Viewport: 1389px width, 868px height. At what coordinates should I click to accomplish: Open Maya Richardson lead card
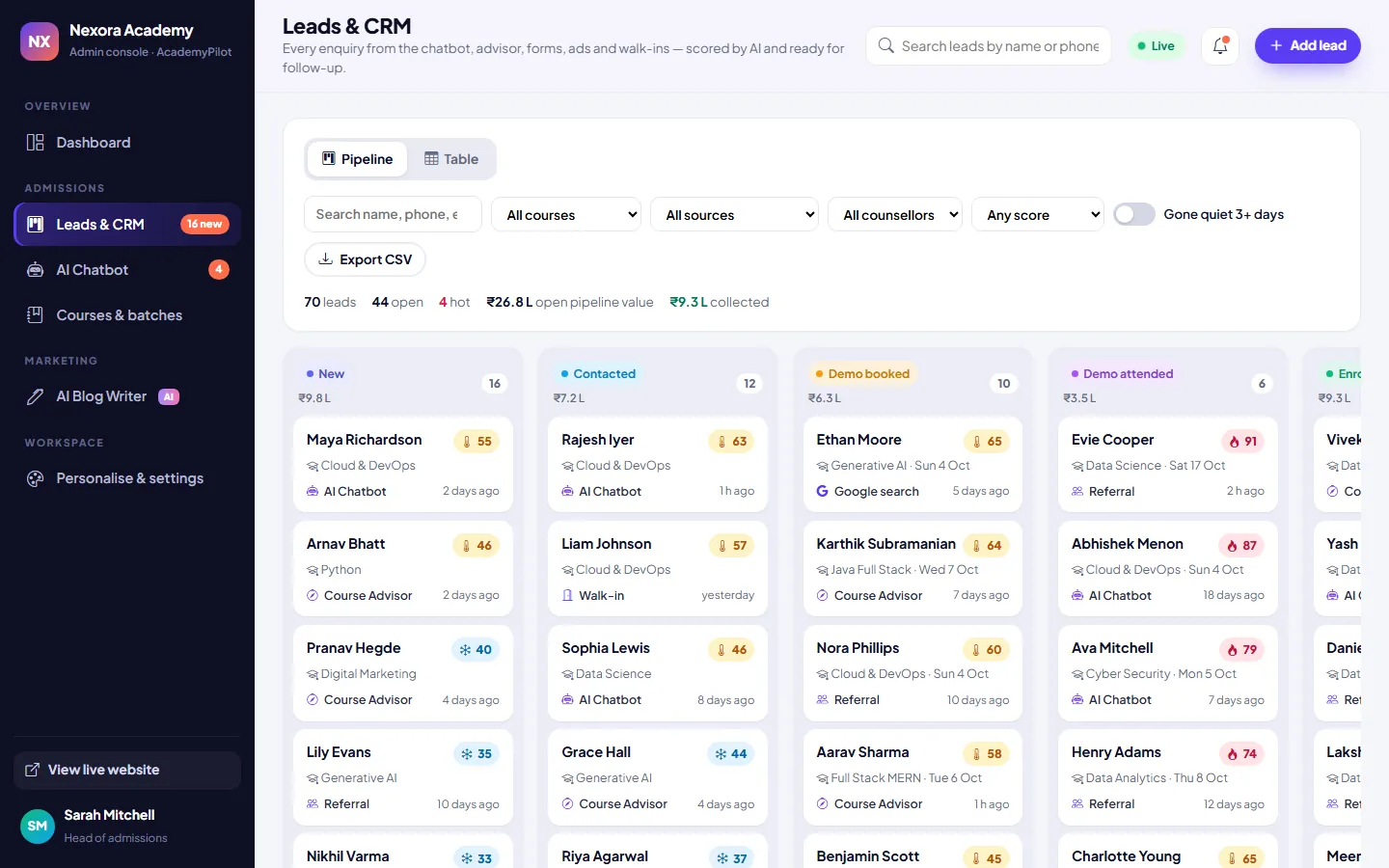tap(403, 465)
